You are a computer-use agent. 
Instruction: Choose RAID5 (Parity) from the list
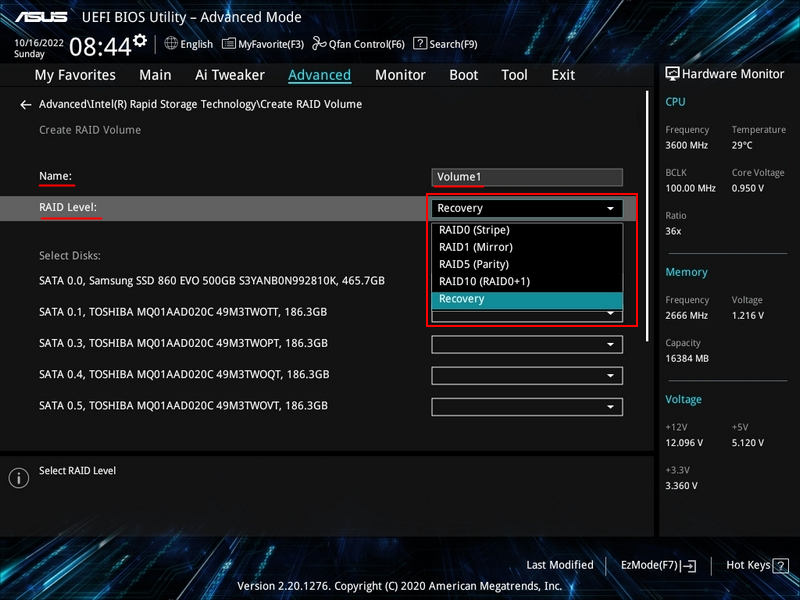[x=527, y=264]
